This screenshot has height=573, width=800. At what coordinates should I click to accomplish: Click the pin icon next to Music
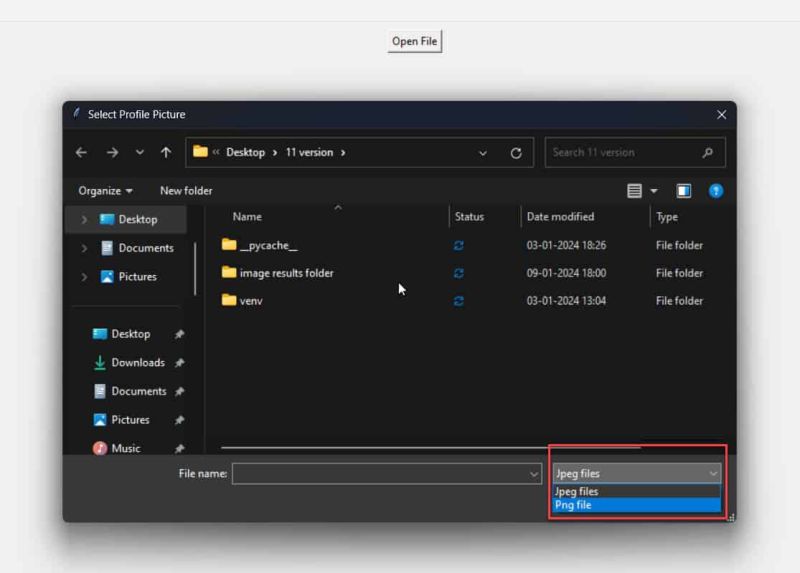coord(179,449)
